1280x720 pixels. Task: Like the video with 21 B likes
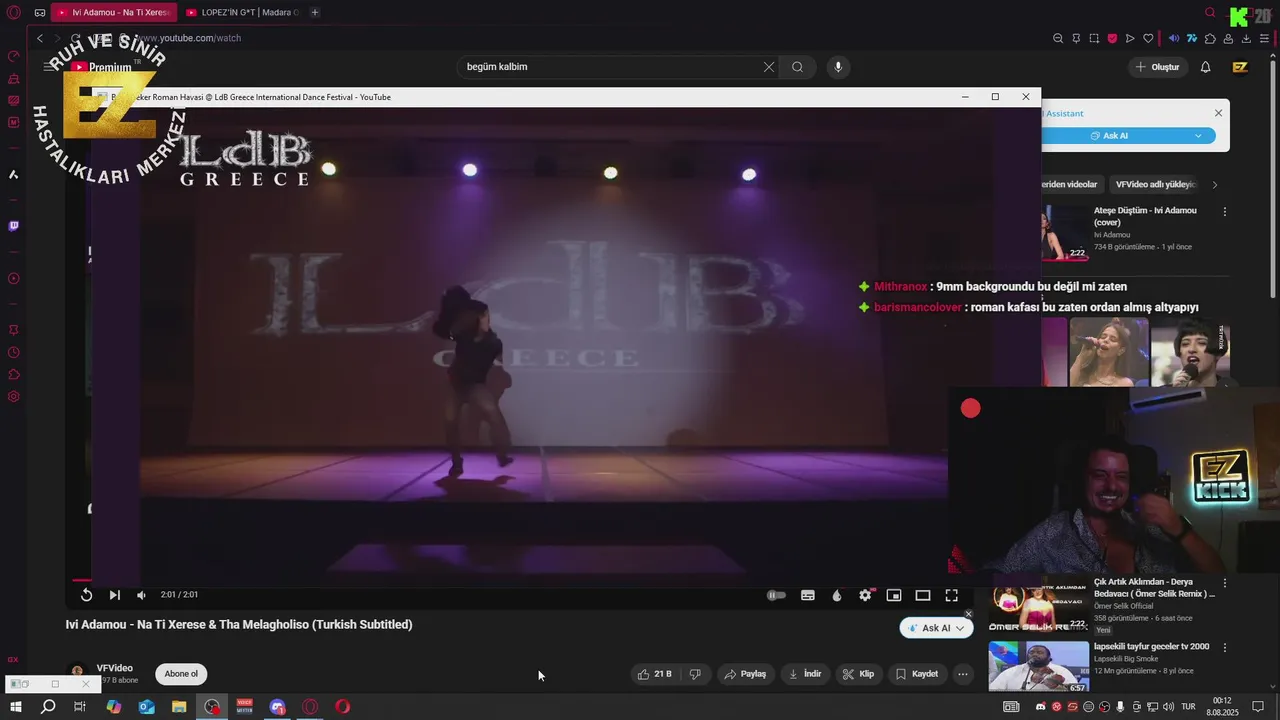click(x=655, y=674)
